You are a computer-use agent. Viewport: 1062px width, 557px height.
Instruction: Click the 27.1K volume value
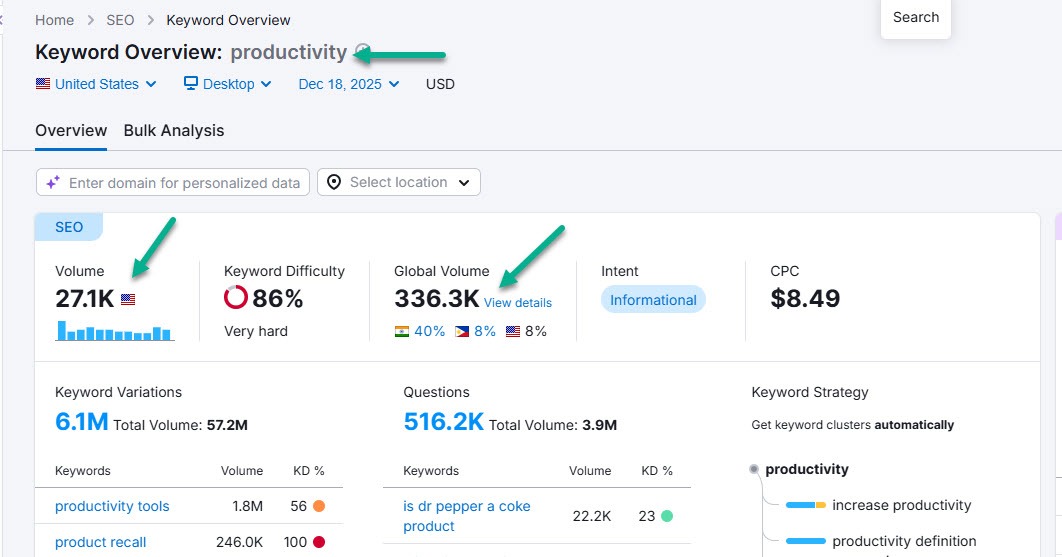(85, 298)
